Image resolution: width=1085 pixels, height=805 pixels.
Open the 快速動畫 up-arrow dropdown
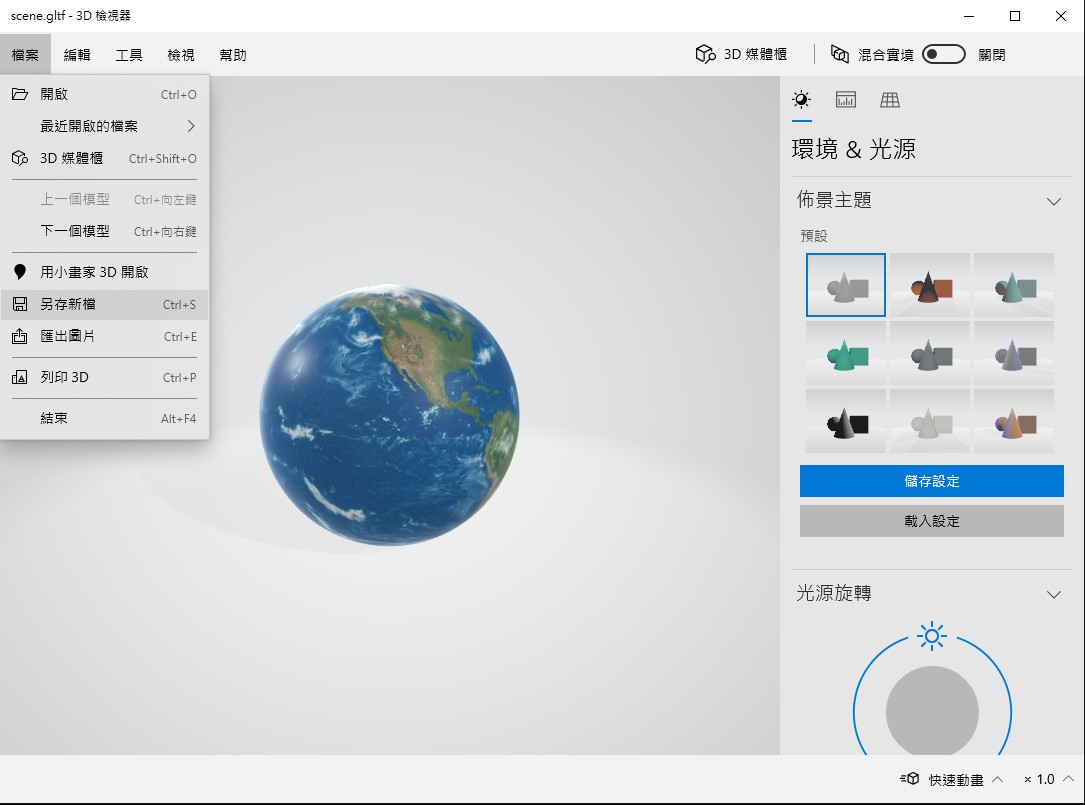point(997,779)
